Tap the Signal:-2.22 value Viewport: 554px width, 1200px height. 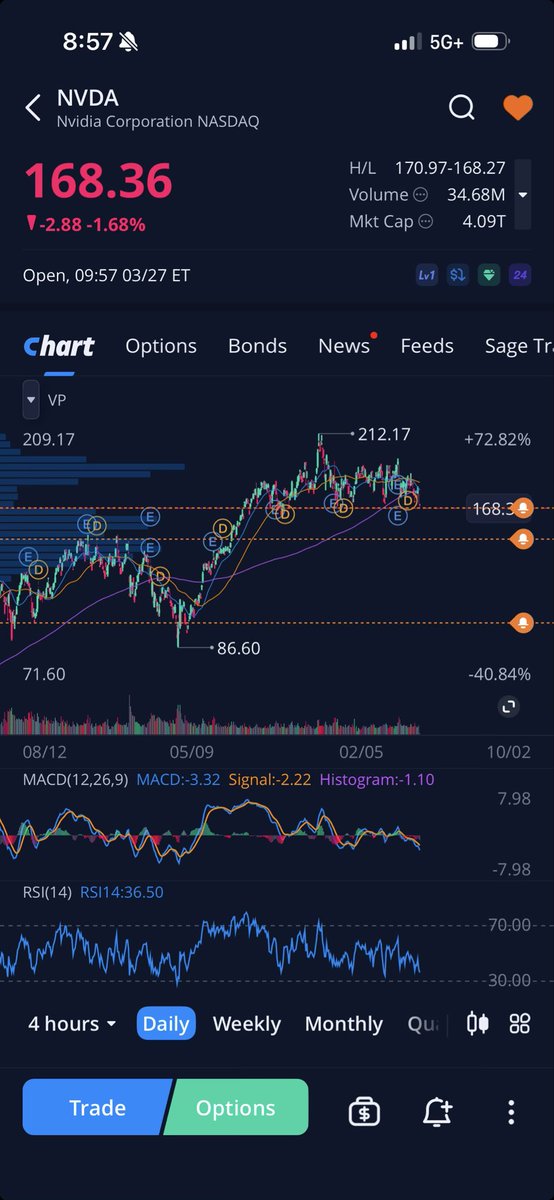click(270, 779)
